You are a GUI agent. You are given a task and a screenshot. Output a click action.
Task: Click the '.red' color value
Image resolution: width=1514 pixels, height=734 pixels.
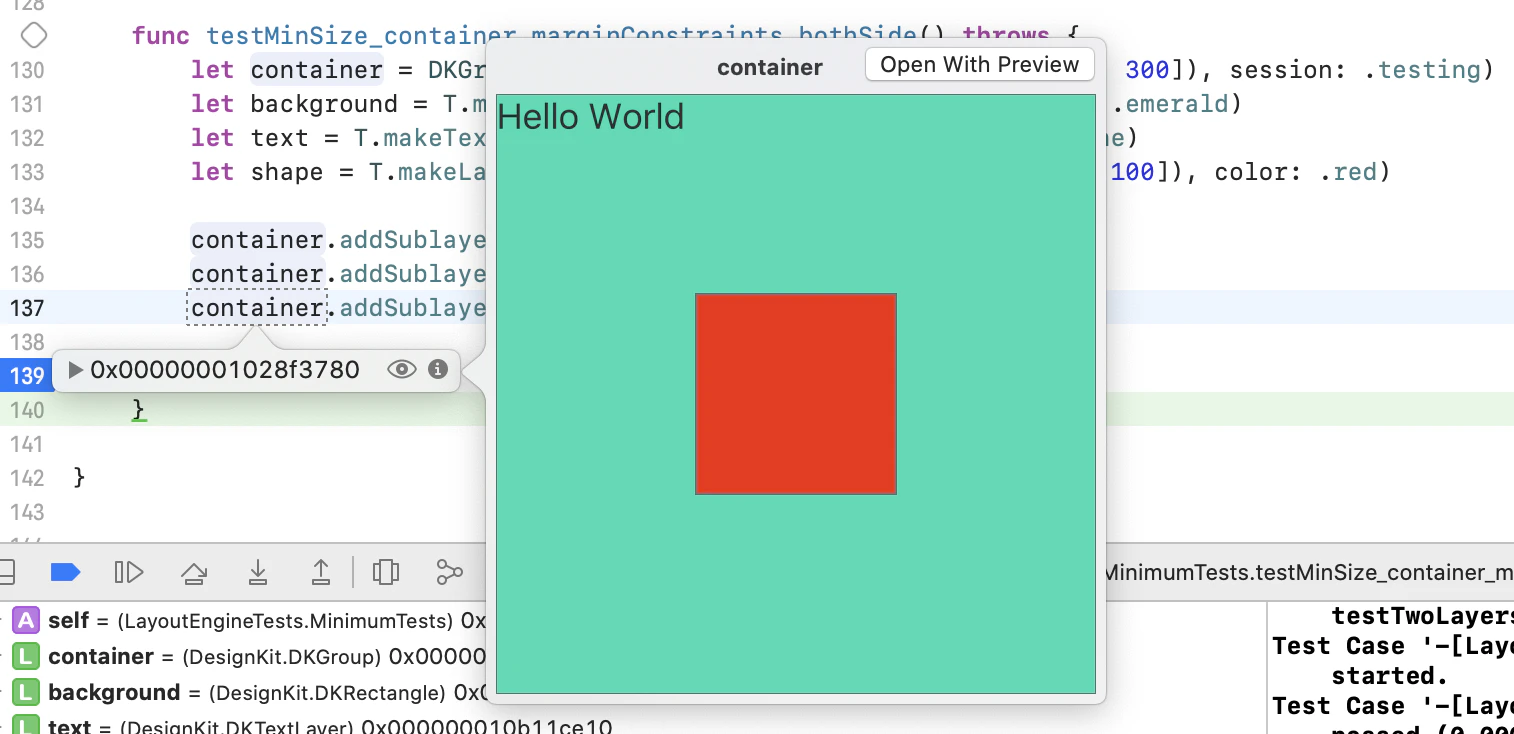(1347, 172)
